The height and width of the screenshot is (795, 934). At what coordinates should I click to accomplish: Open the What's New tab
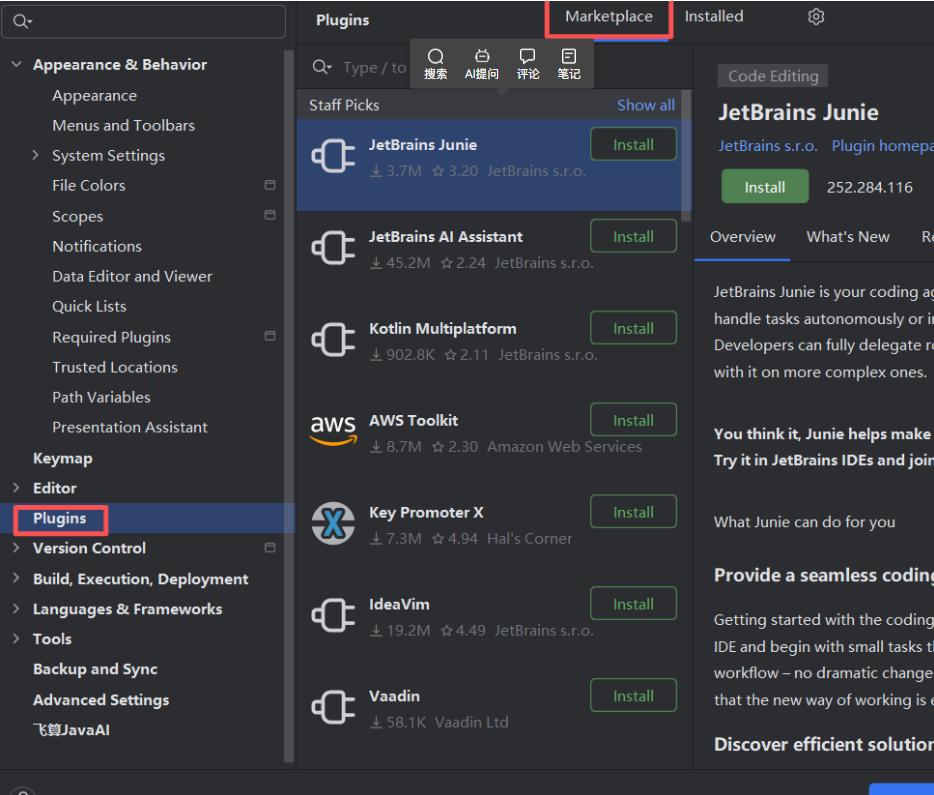848,237
